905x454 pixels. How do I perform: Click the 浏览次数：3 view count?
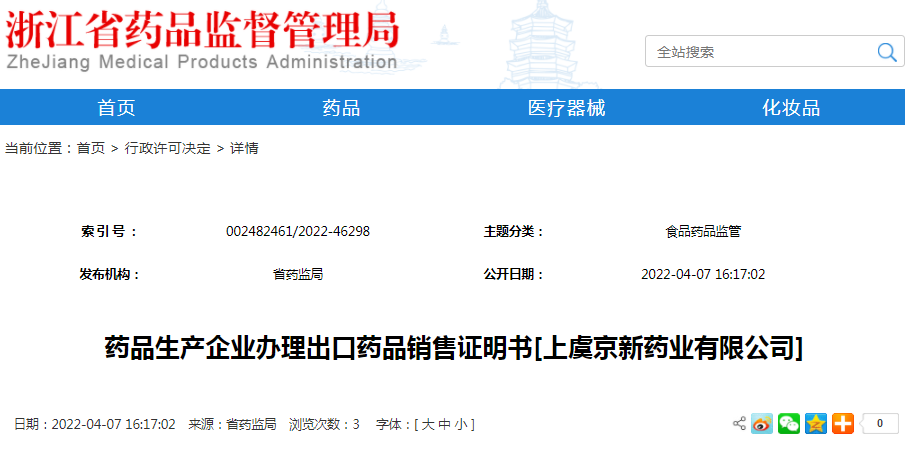coord(324,425)
